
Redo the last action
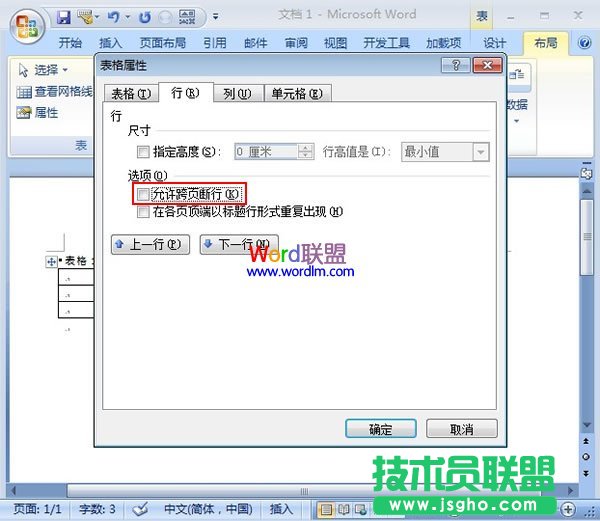point(145,17)
